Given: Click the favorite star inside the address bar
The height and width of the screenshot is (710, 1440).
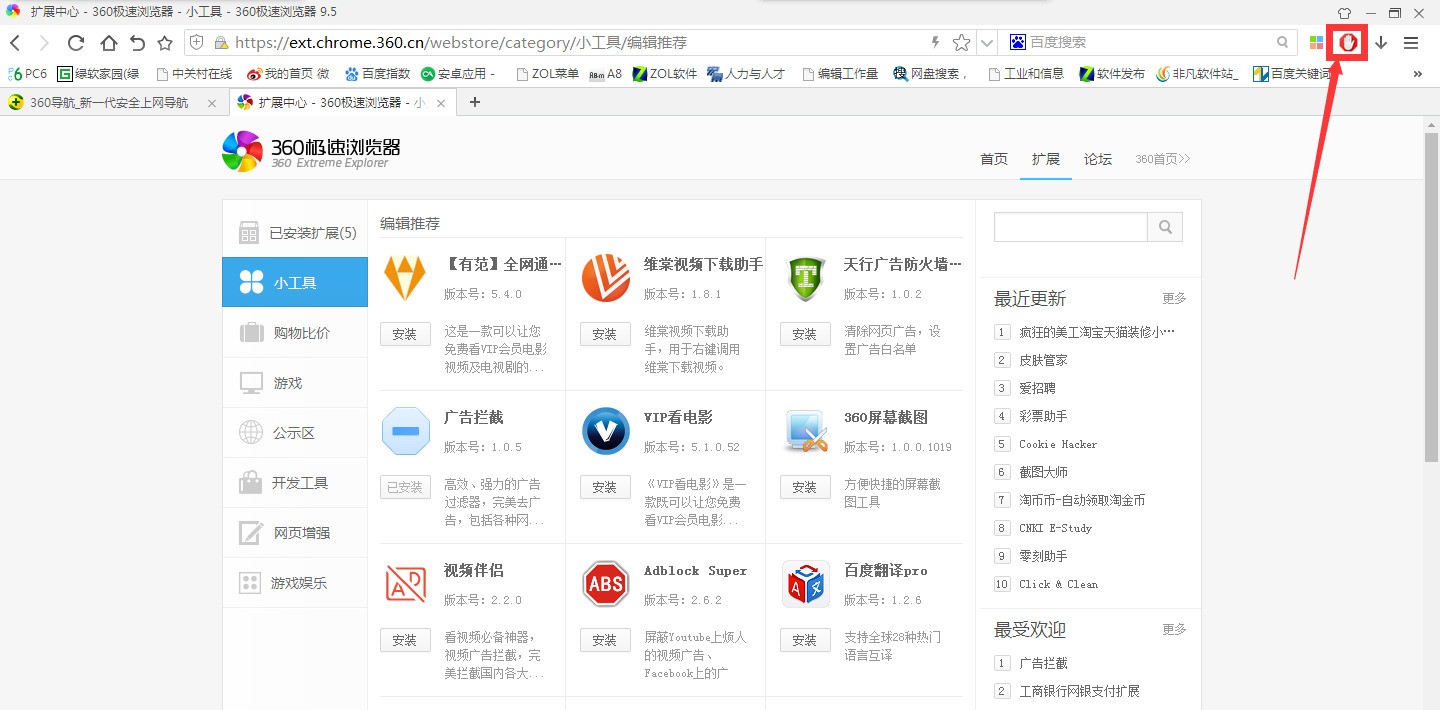Looking at the screenshot, I should pos(961,43).
